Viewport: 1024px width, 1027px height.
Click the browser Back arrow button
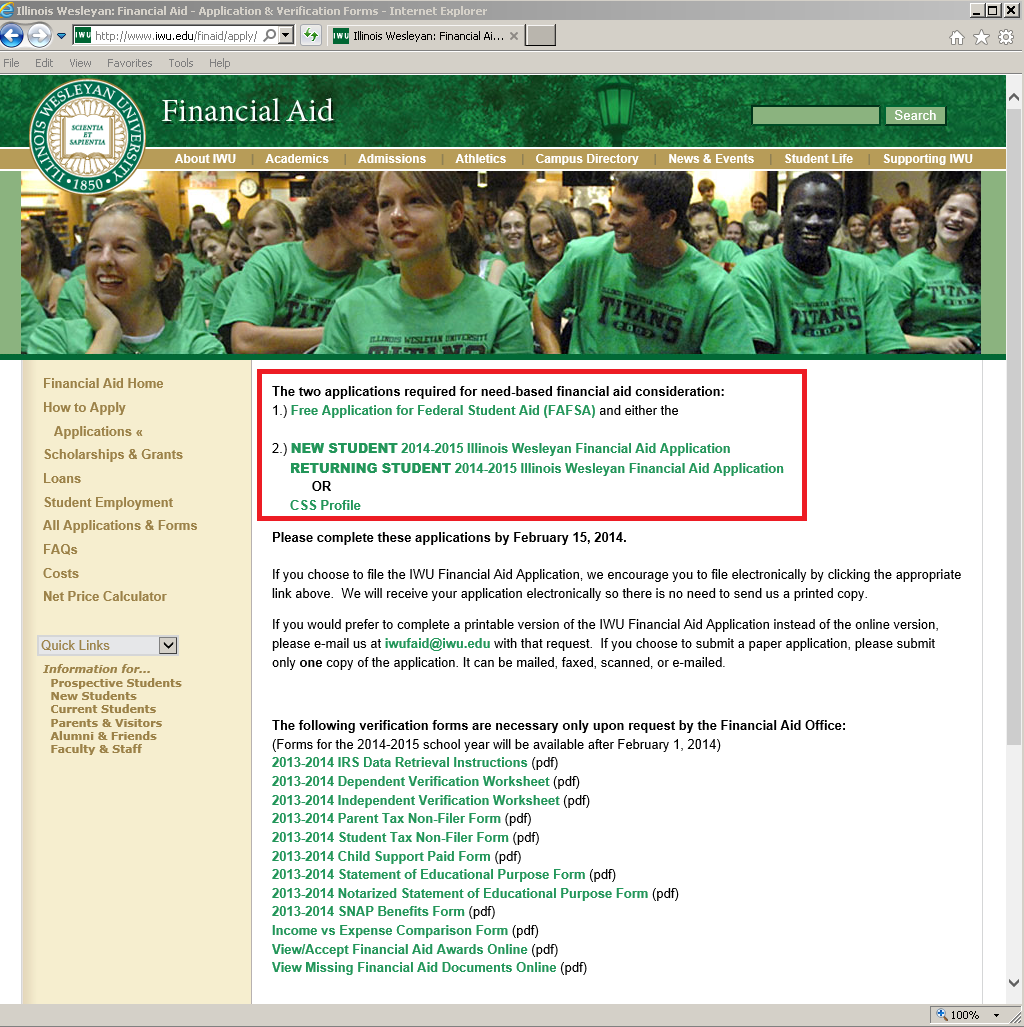(13, 36)
